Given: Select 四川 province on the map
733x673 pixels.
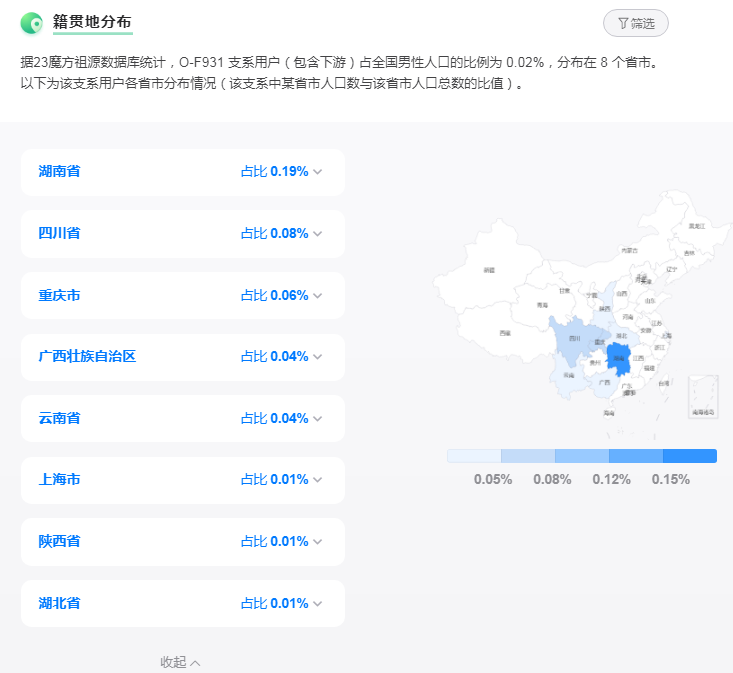Looking at the screenshot, I should [575, 340].
